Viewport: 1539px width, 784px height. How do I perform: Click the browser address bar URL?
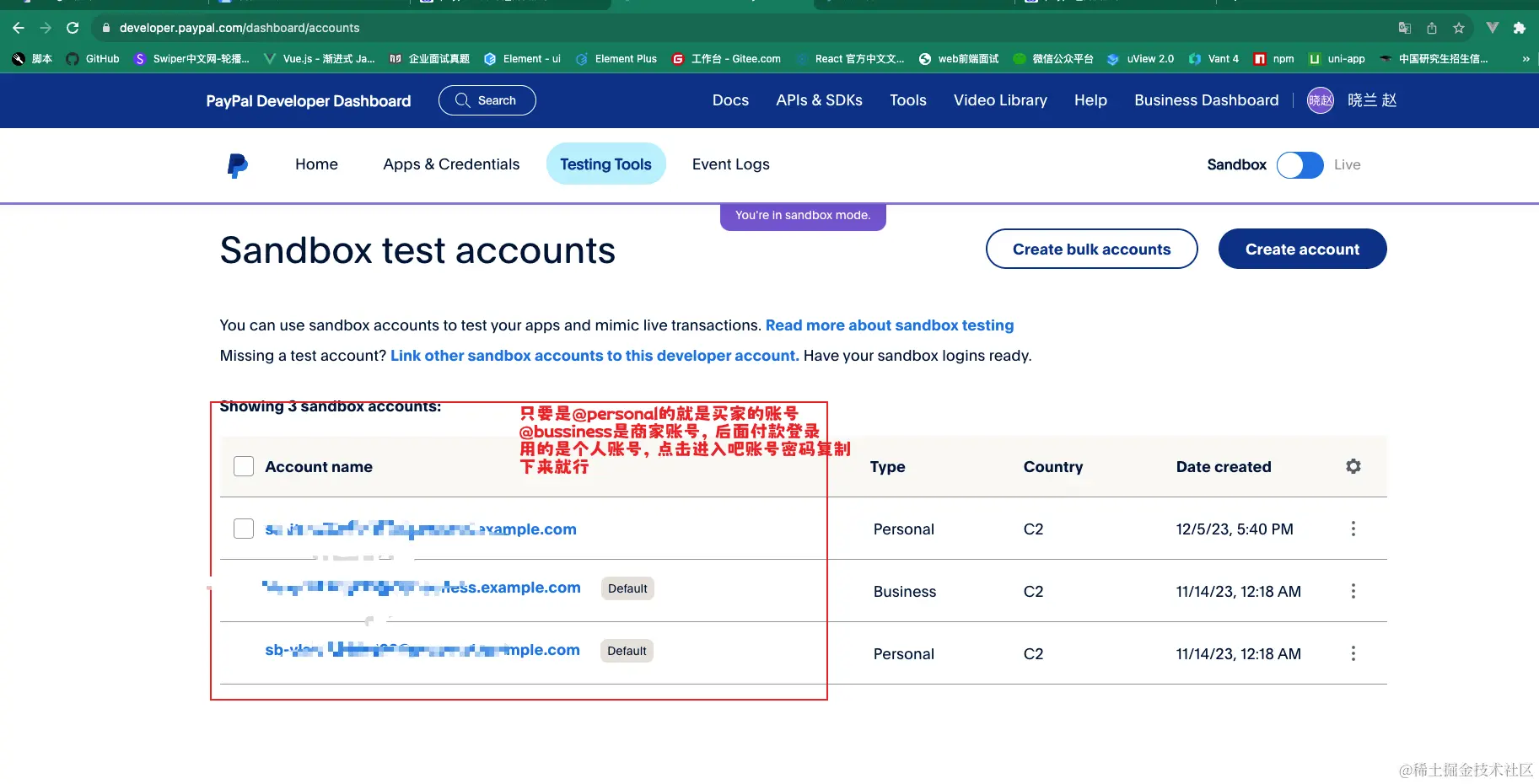coord(239,28)
